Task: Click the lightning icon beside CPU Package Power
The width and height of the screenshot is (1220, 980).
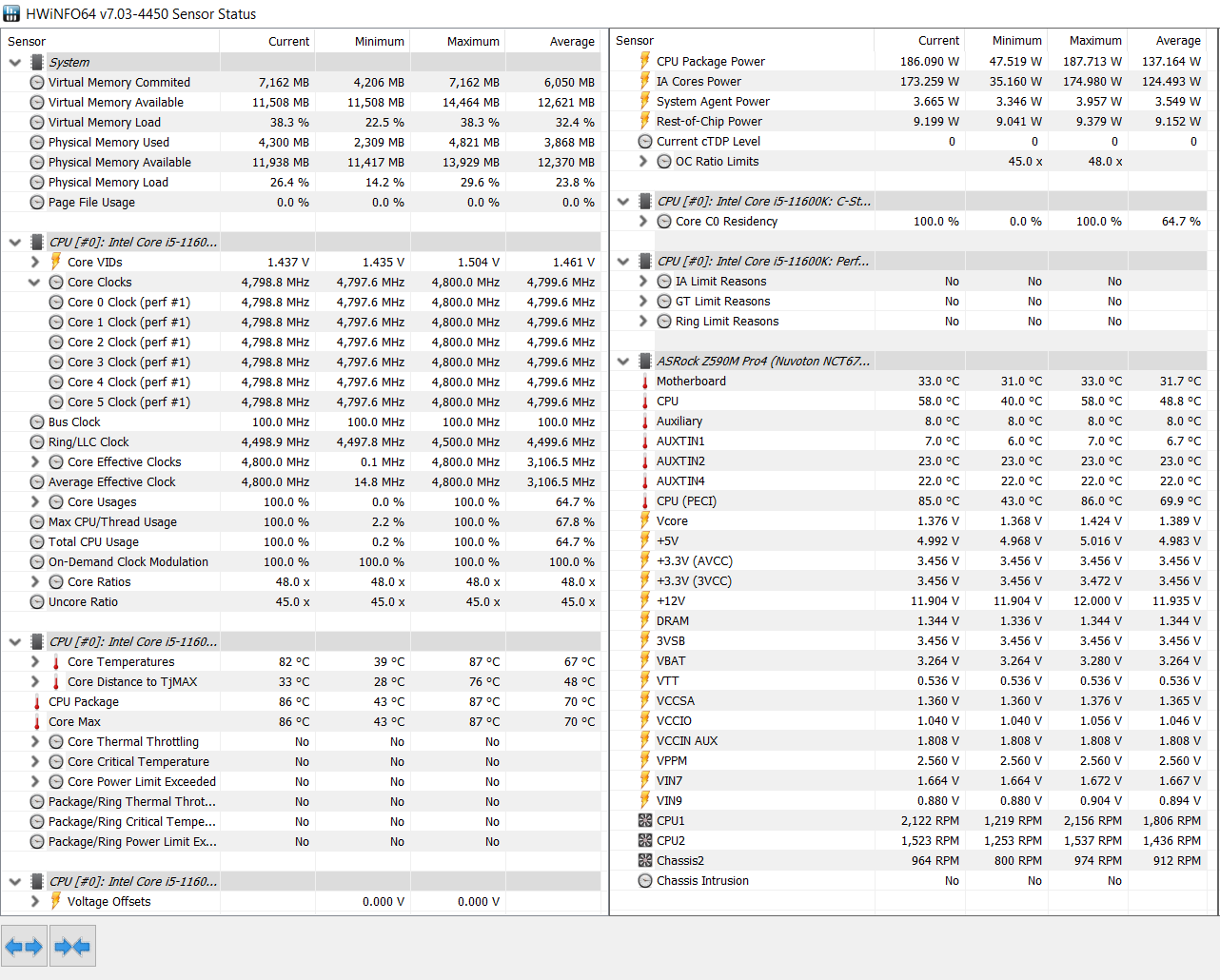Action: tap(645, 61)
